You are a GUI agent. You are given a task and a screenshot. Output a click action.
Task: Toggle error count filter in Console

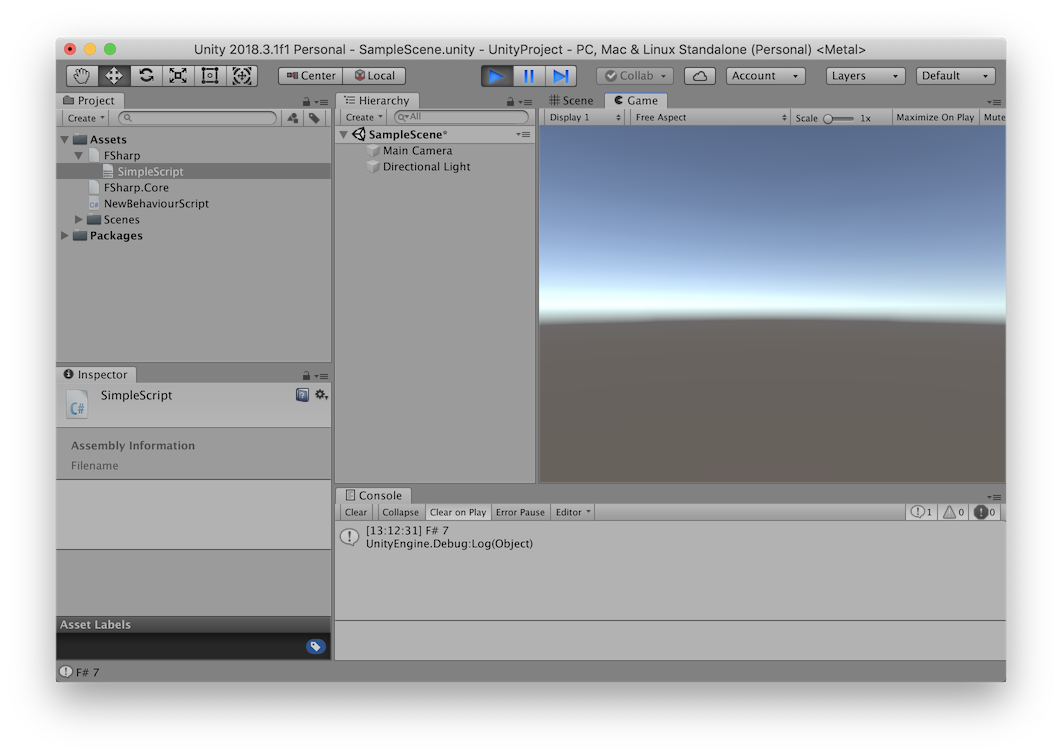pyautogui.click(x=985, y=512)
